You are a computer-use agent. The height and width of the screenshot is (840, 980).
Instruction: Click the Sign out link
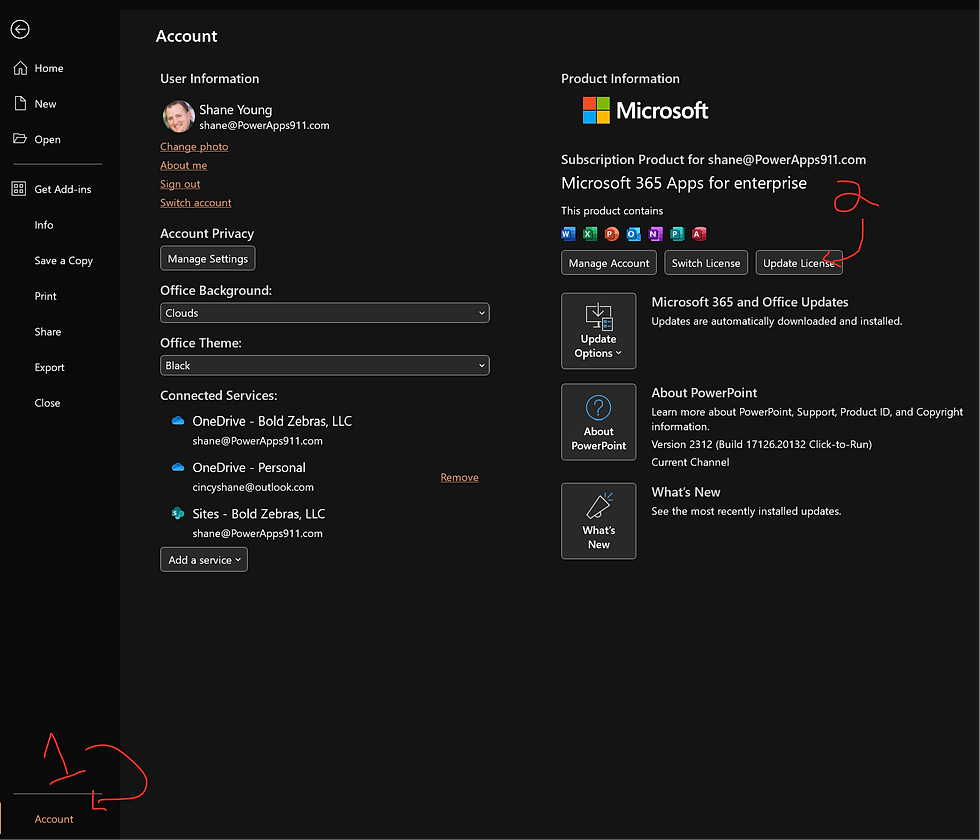(180, 184)
